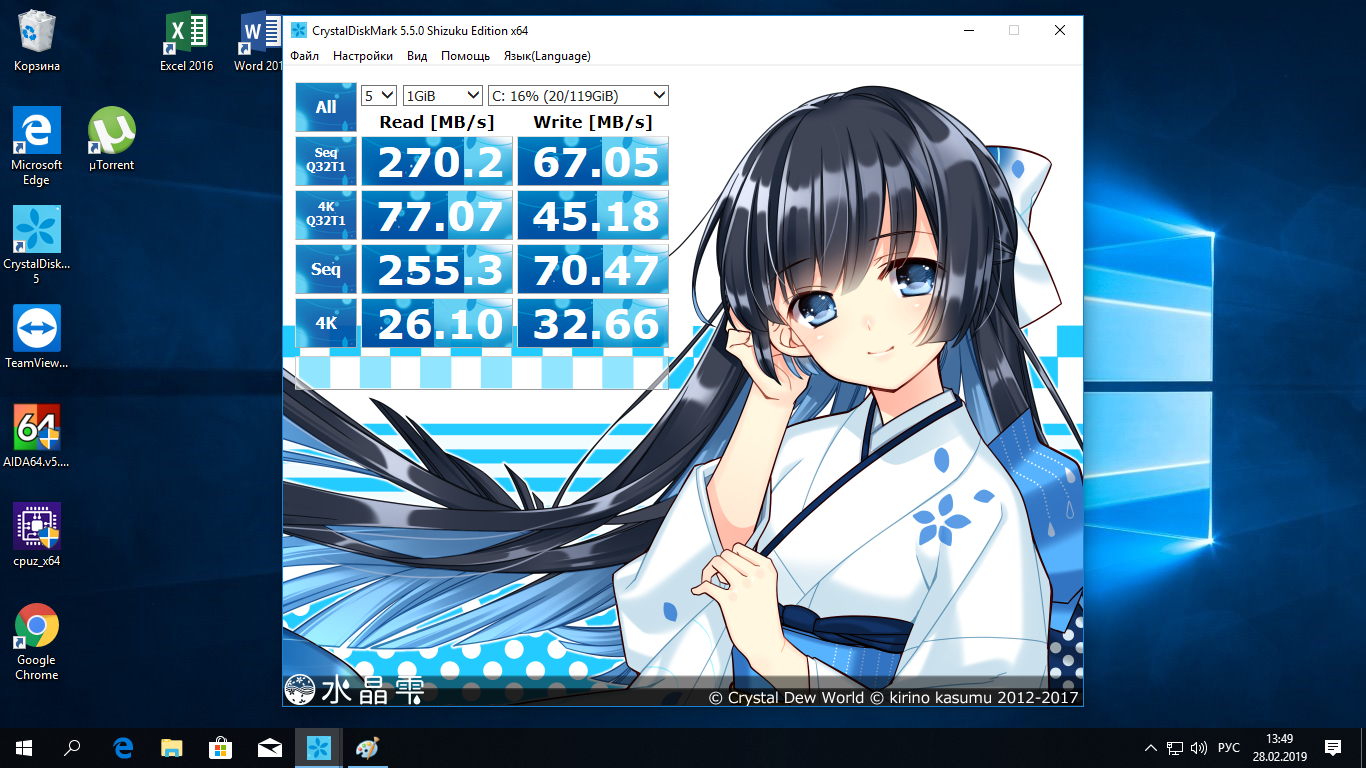The image size is (1366, 768).
Task: Open the Файл menu
Action: coord(305,56)
